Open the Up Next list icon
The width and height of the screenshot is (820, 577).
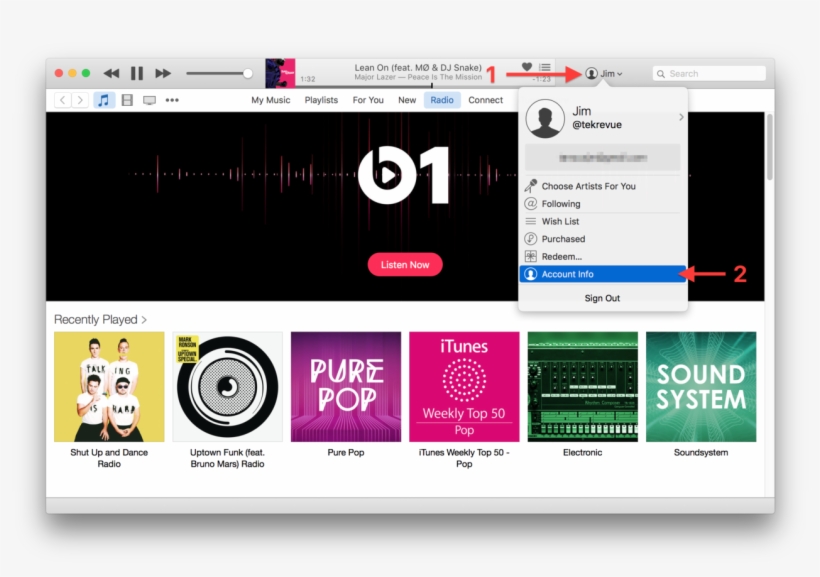point(545,67)
